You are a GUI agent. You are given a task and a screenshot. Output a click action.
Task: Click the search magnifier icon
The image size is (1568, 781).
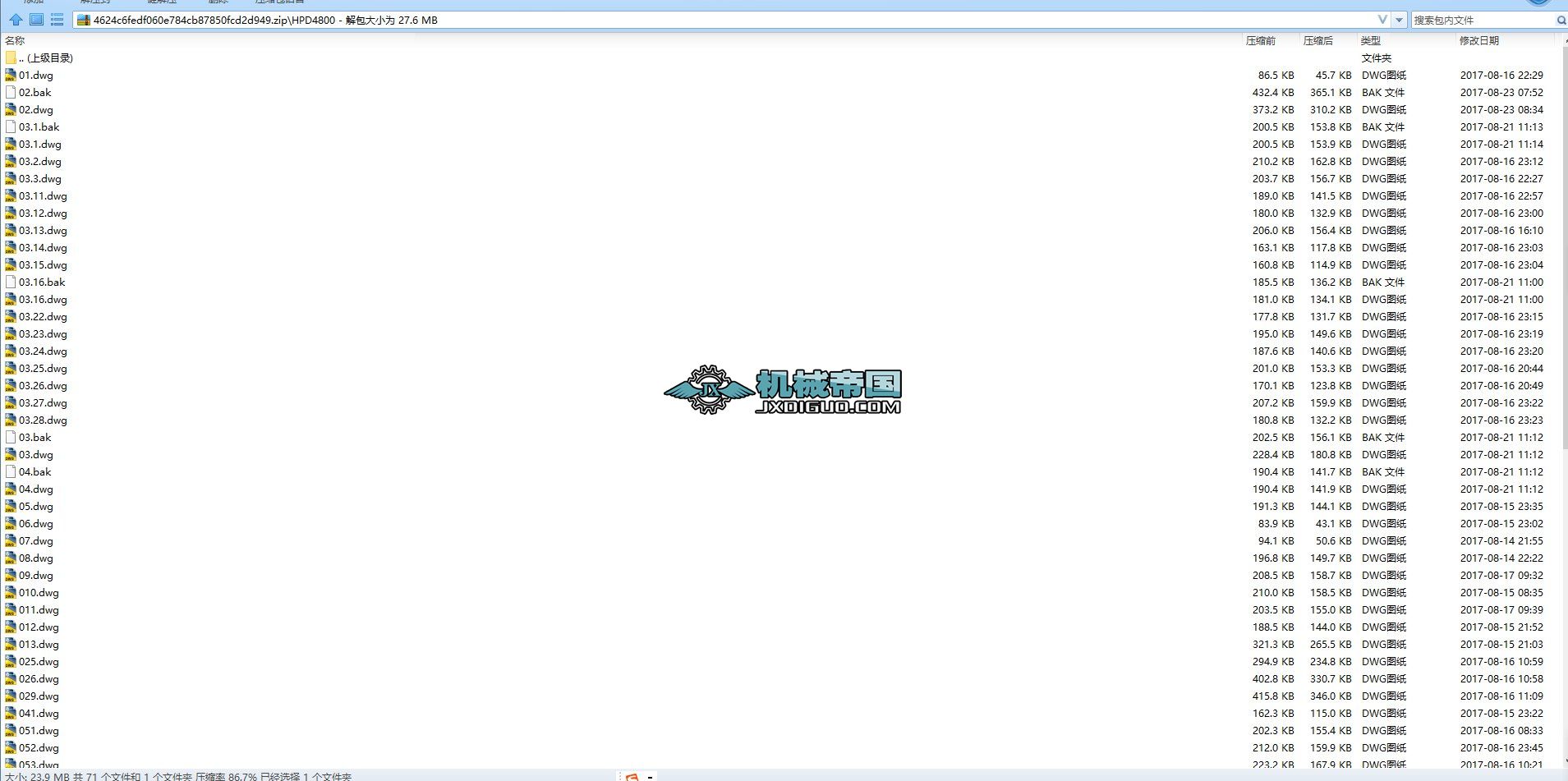1561,20
